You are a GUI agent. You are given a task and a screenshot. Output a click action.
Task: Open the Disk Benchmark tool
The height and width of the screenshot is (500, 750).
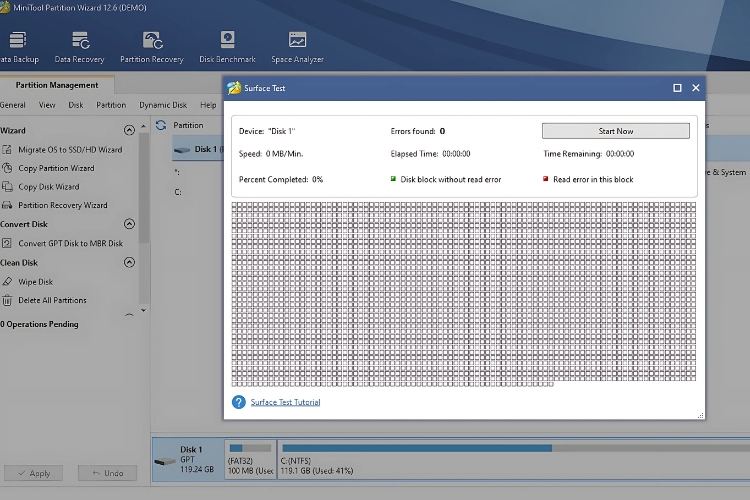pos(227,46)
